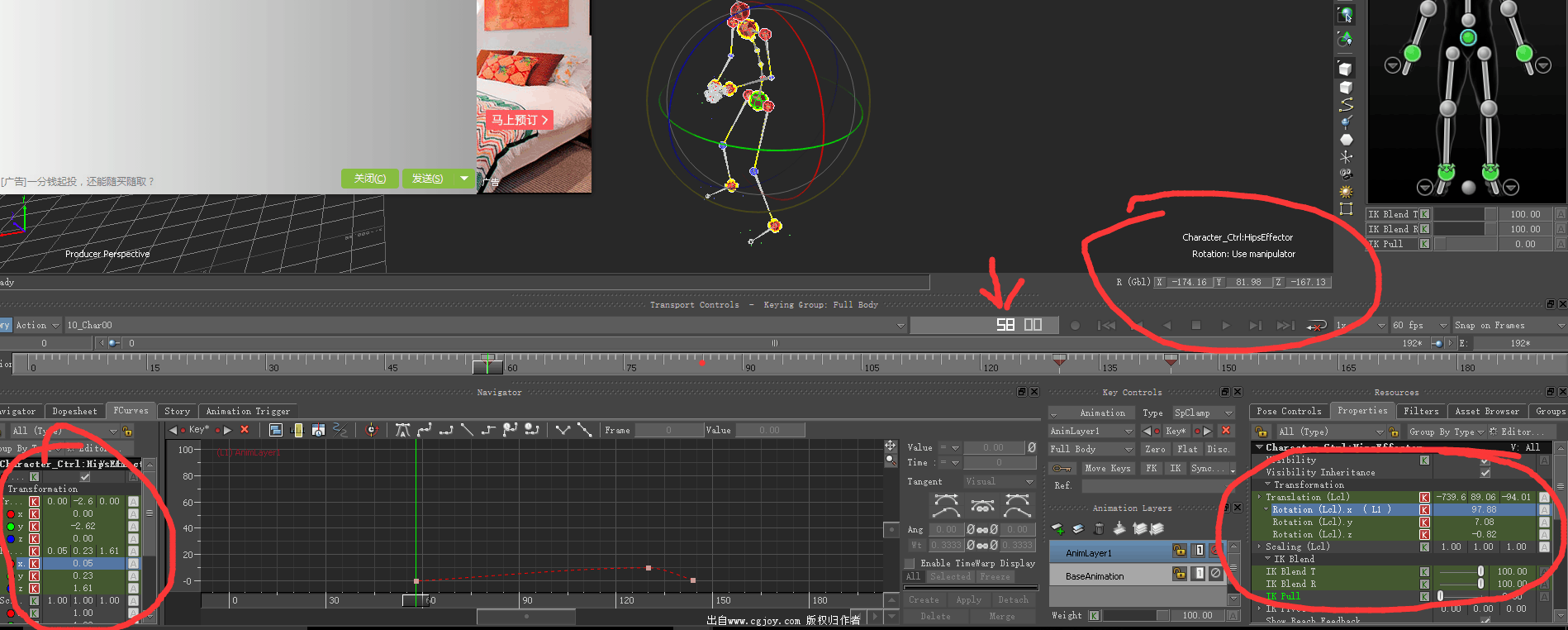The width and height of the screenshot is (1568, 630).
Task: Collapse the IK Blend section
Action: (1268, 560)
